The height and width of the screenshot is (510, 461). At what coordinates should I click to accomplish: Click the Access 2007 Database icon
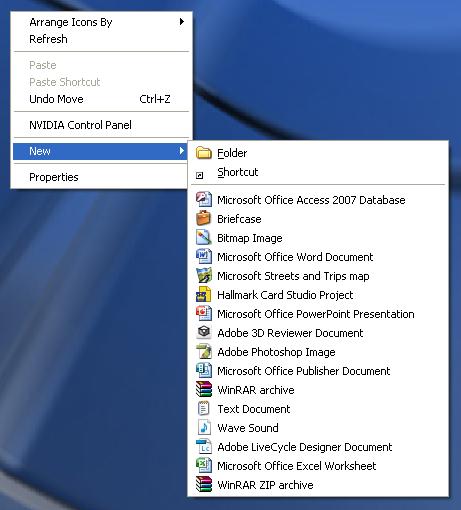[x=204, y=199]
